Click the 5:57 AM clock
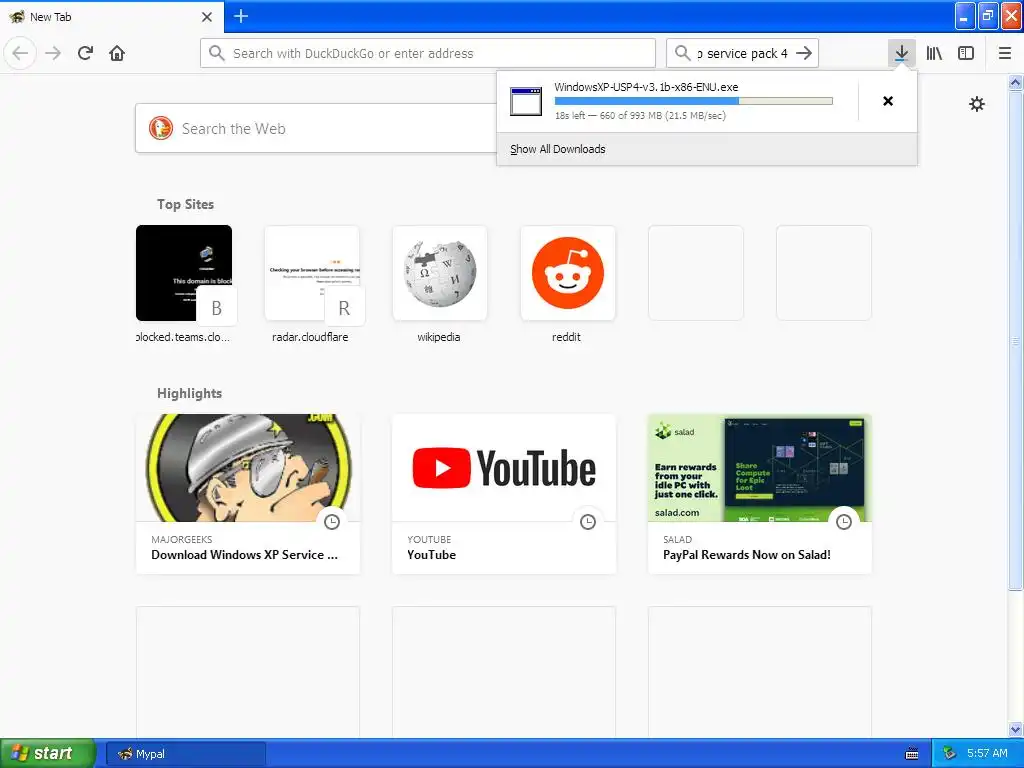This screenshot has width=1024, height=768. coord(986,754)
